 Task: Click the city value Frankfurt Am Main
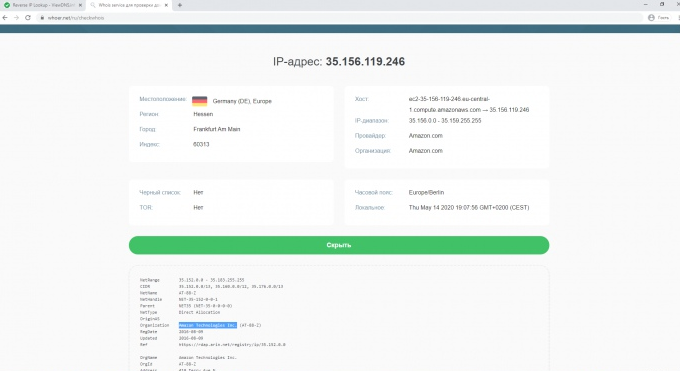(x=216, y=129)
